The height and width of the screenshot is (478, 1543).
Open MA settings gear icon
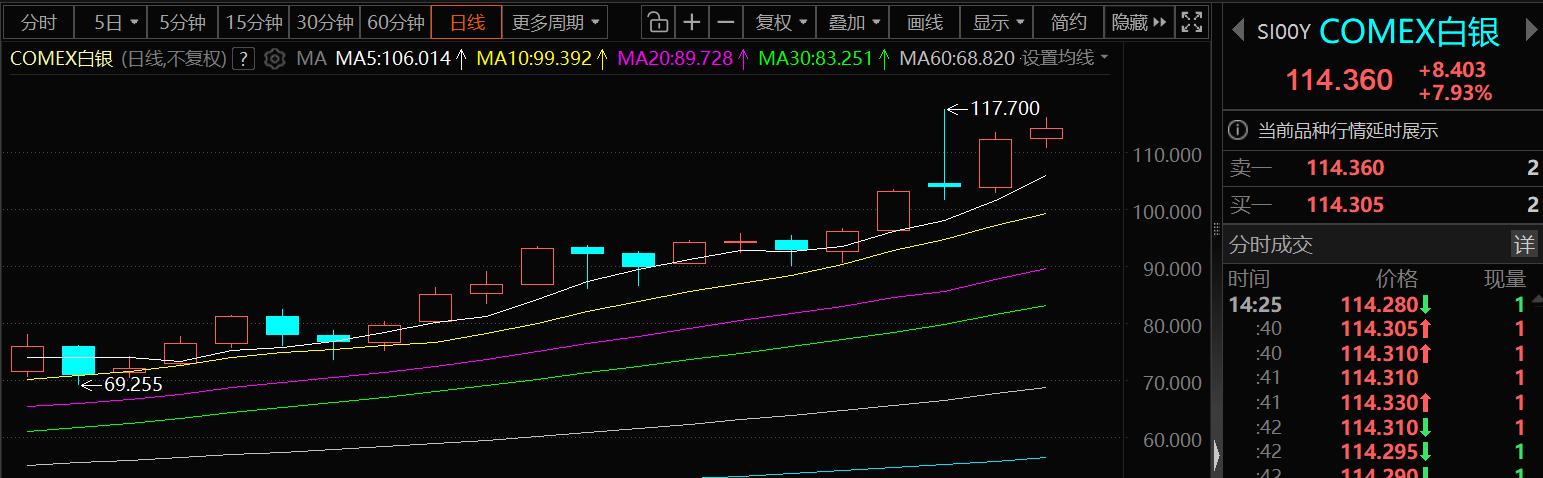click(275, 59)
